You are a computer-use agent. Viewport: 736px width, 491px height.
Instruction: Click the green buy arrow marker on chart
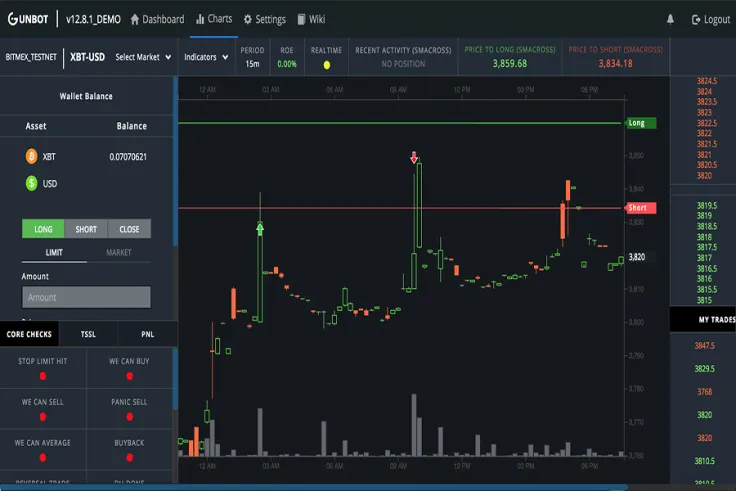coord(260,229)
